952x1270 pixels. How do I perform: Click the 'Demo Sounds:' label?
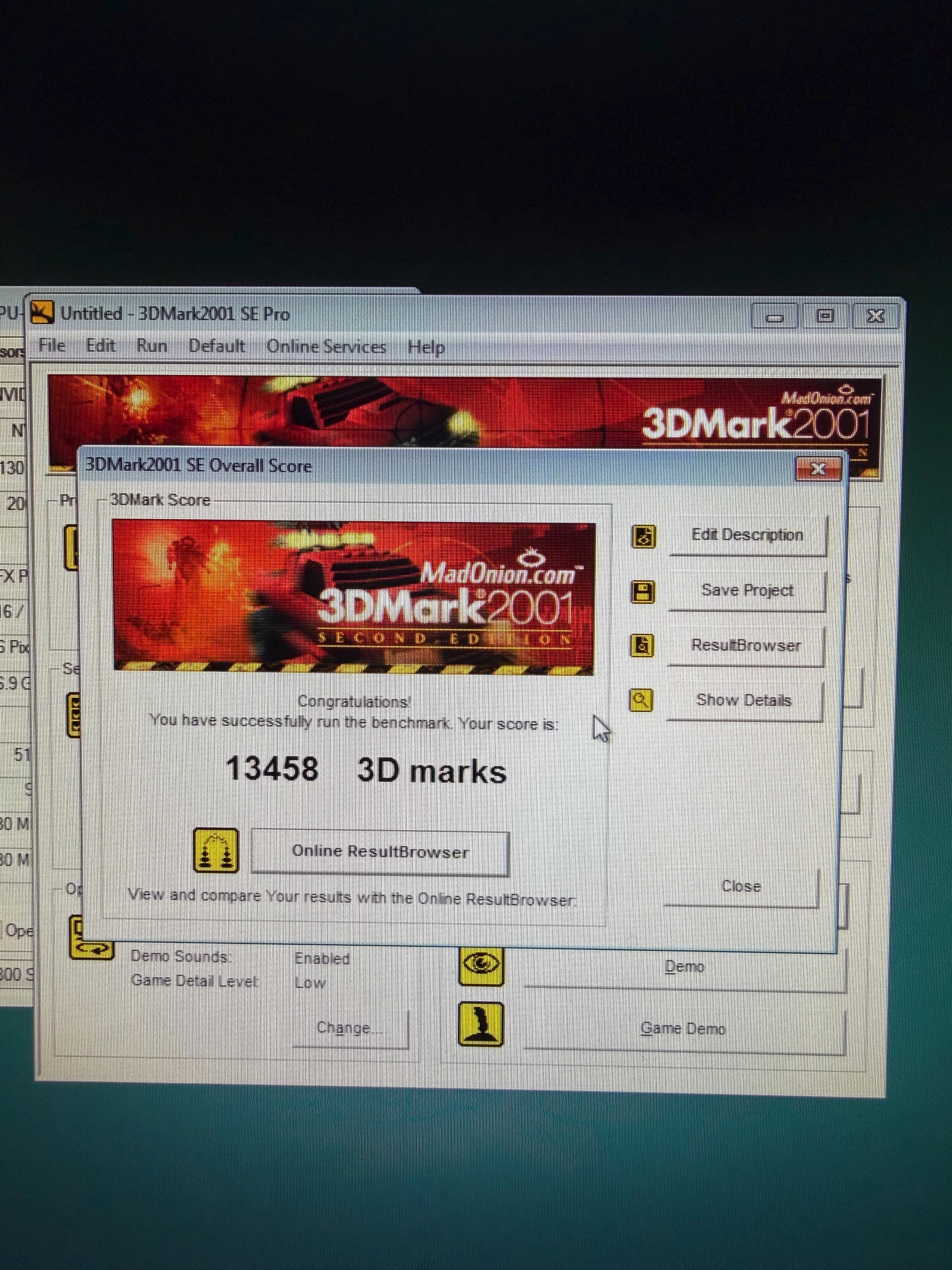click(x=181, y=956)
